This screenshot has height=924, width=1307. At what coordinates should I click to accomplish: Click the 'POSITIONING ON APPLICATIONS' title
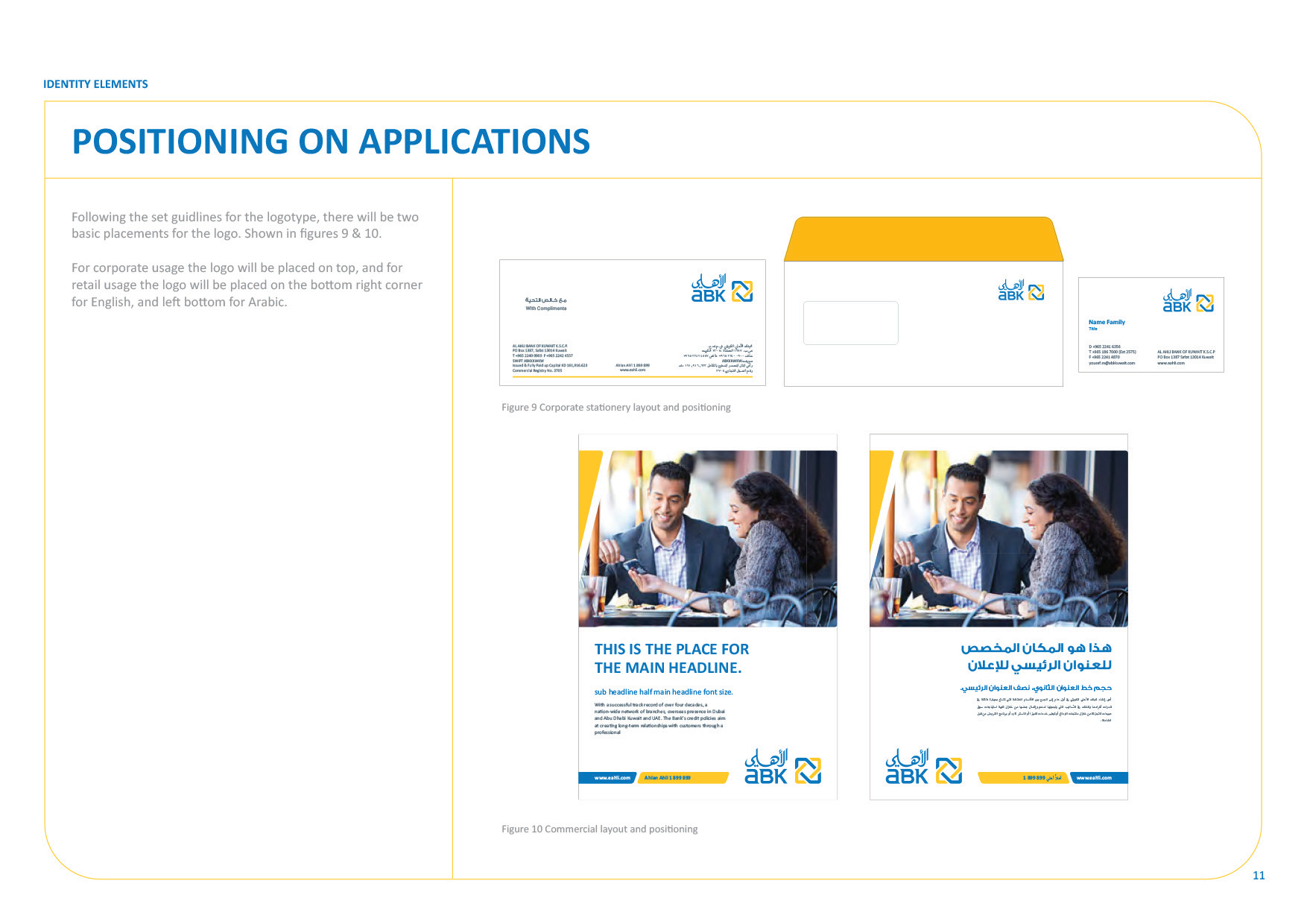click(x=331, y=142)
